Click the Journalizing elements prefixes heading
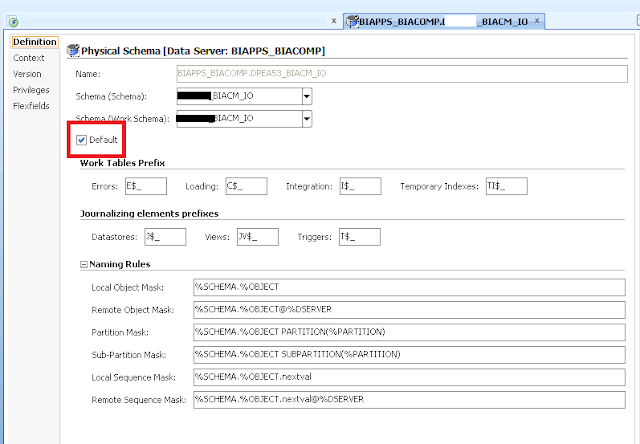The image size is (640, 444). point(149,214)
